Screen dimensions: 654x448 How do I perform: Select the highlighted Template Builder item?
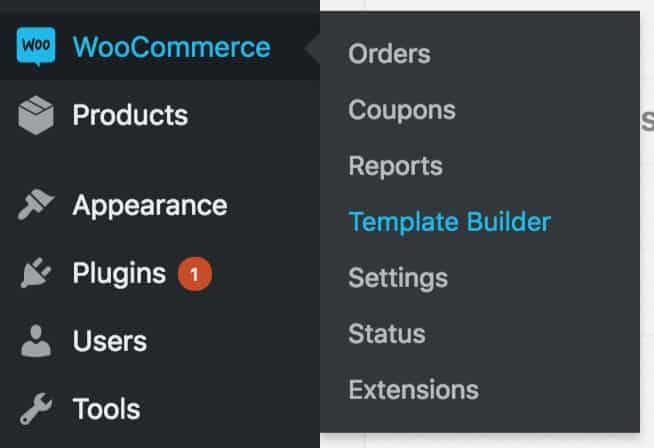click(450, 222)
